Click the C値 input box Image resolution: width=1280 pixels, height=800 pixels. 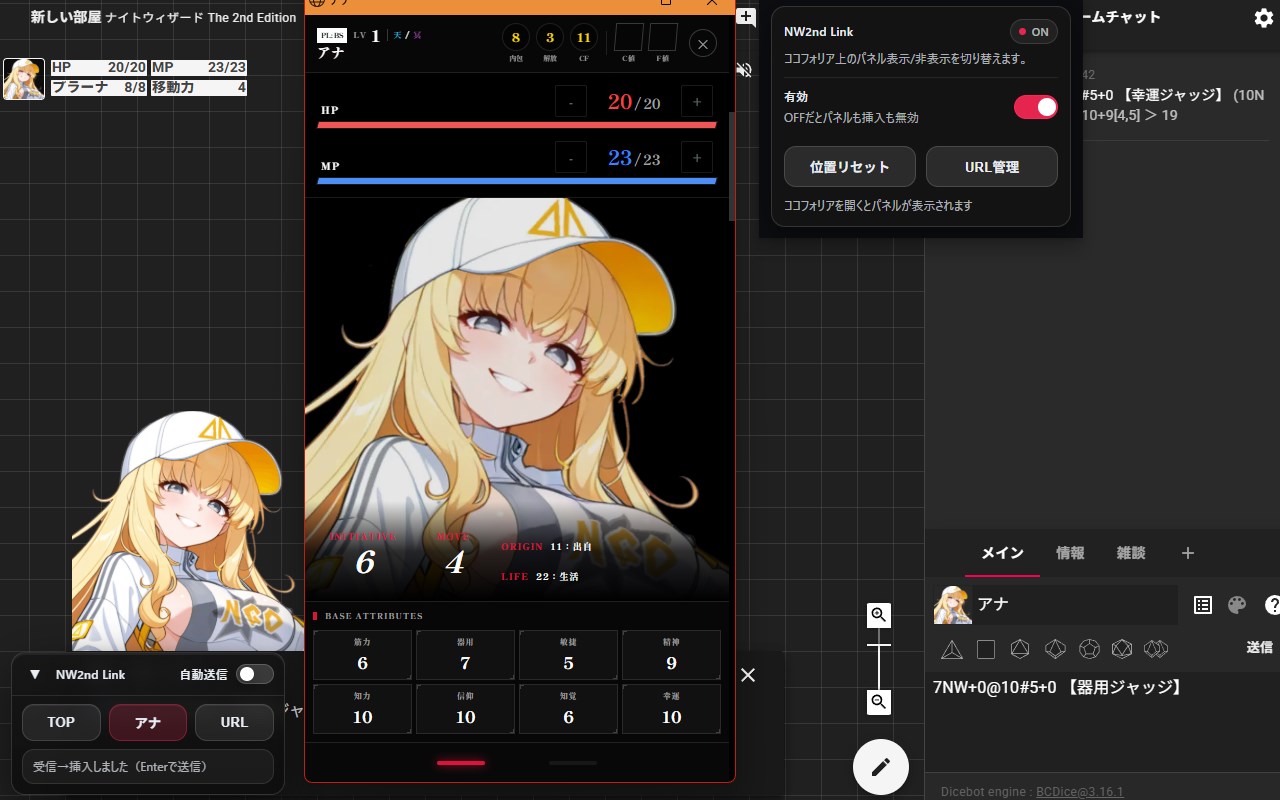point(629,38)
